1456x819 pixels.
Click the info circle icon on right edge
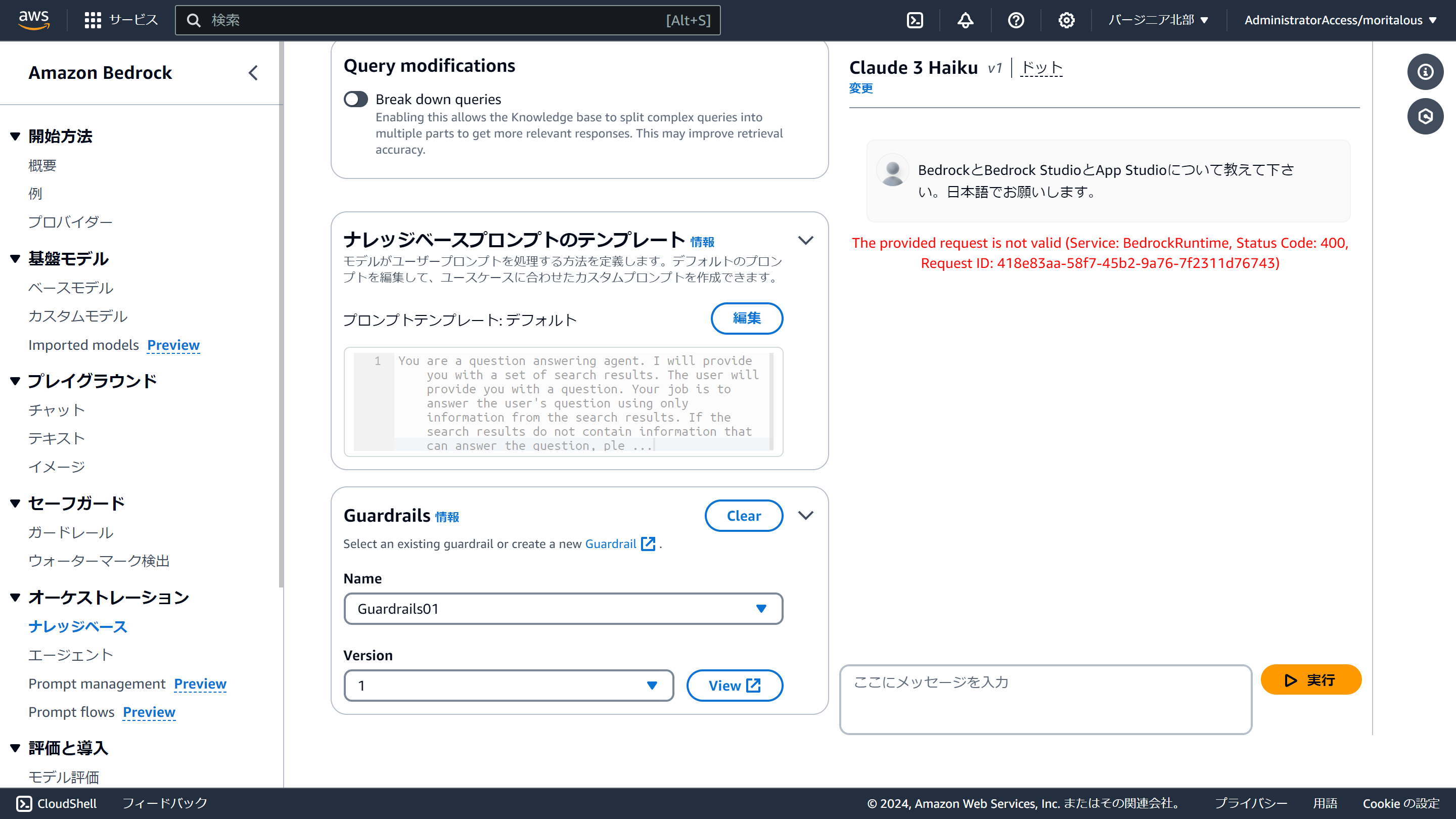coord(1425,72)
